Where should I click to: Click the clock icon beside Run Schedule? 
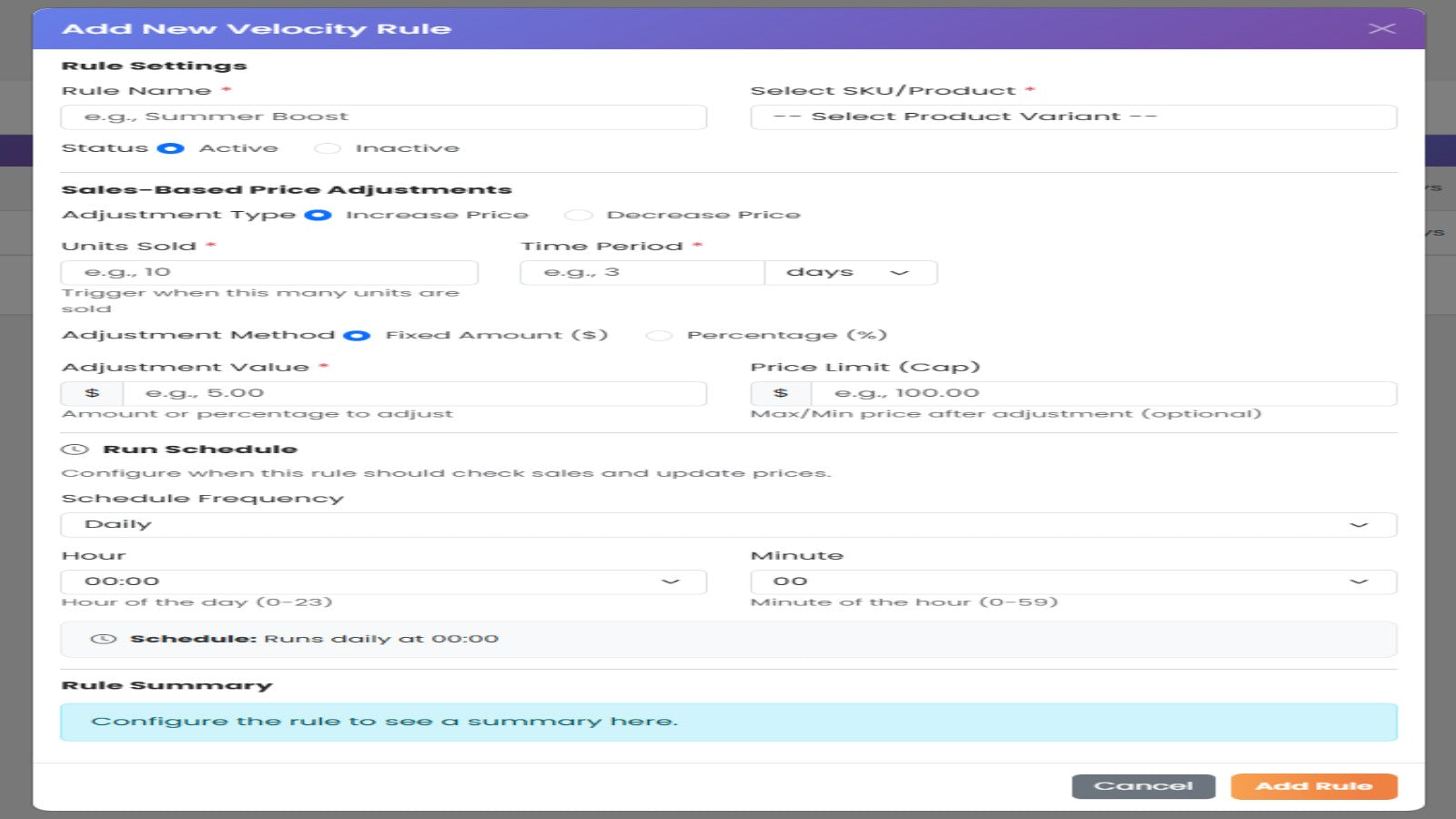coord(75,450)
